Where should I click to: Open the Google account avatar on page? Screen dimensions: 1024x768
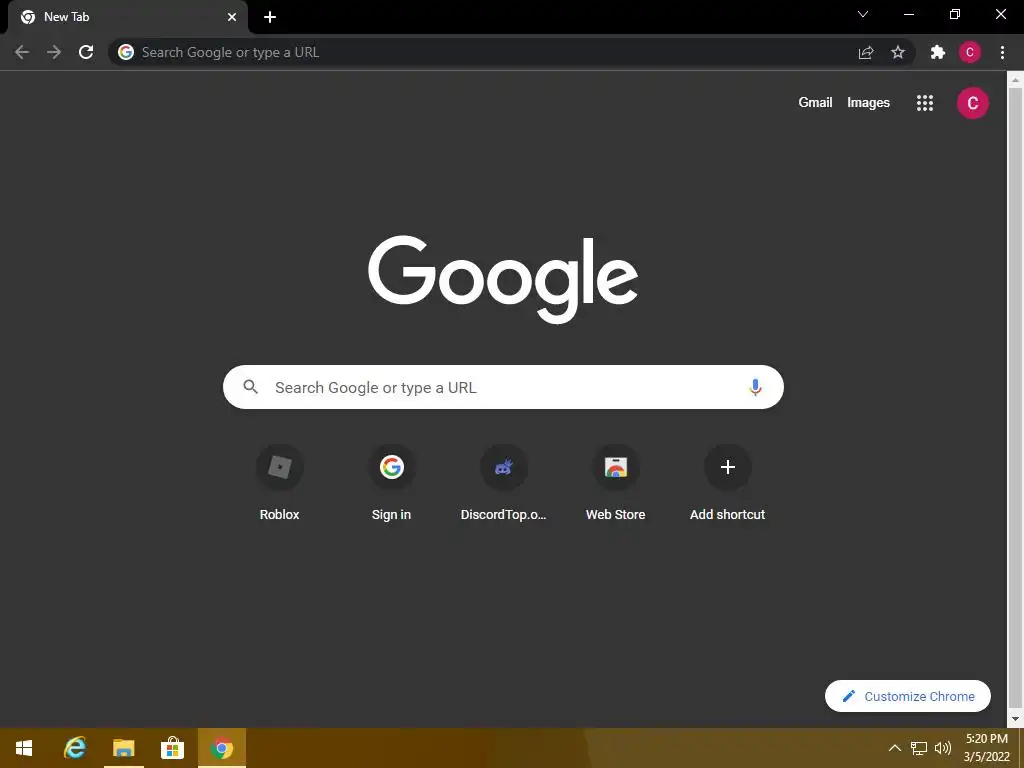pos(972,103)
